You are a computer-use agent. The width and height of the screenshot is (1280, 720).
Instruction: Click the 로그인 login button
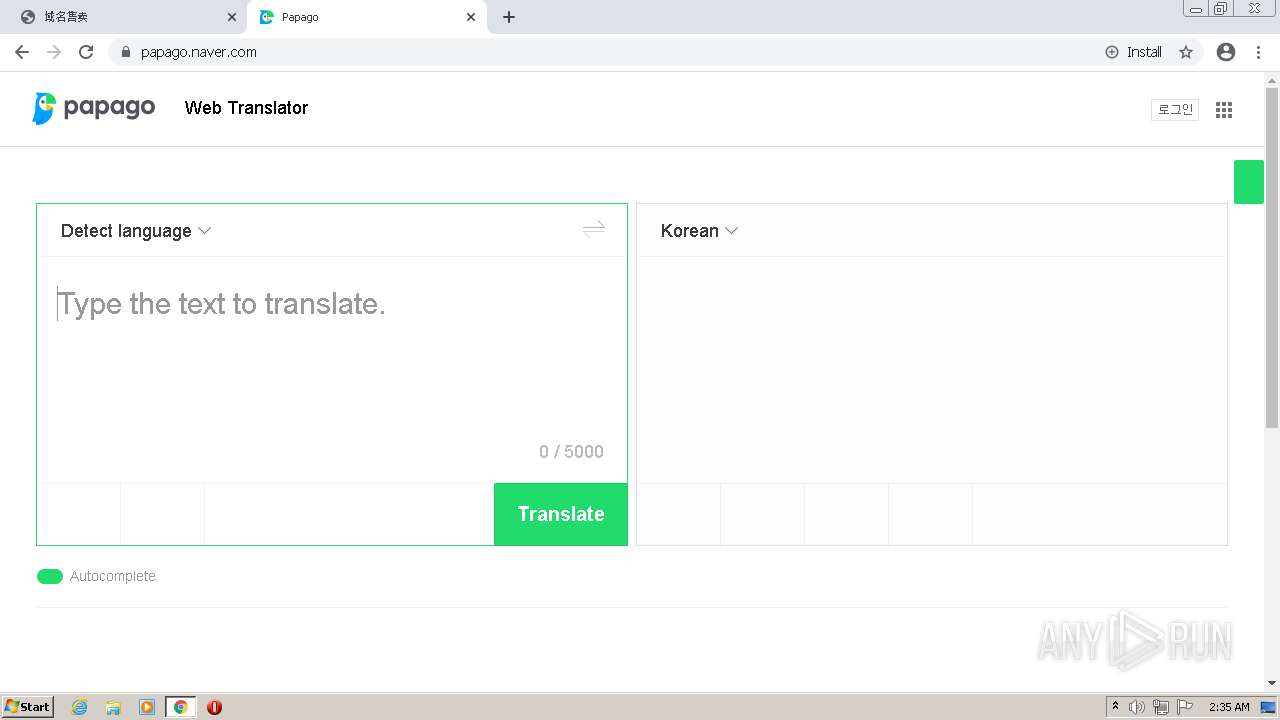(1175, 110)
